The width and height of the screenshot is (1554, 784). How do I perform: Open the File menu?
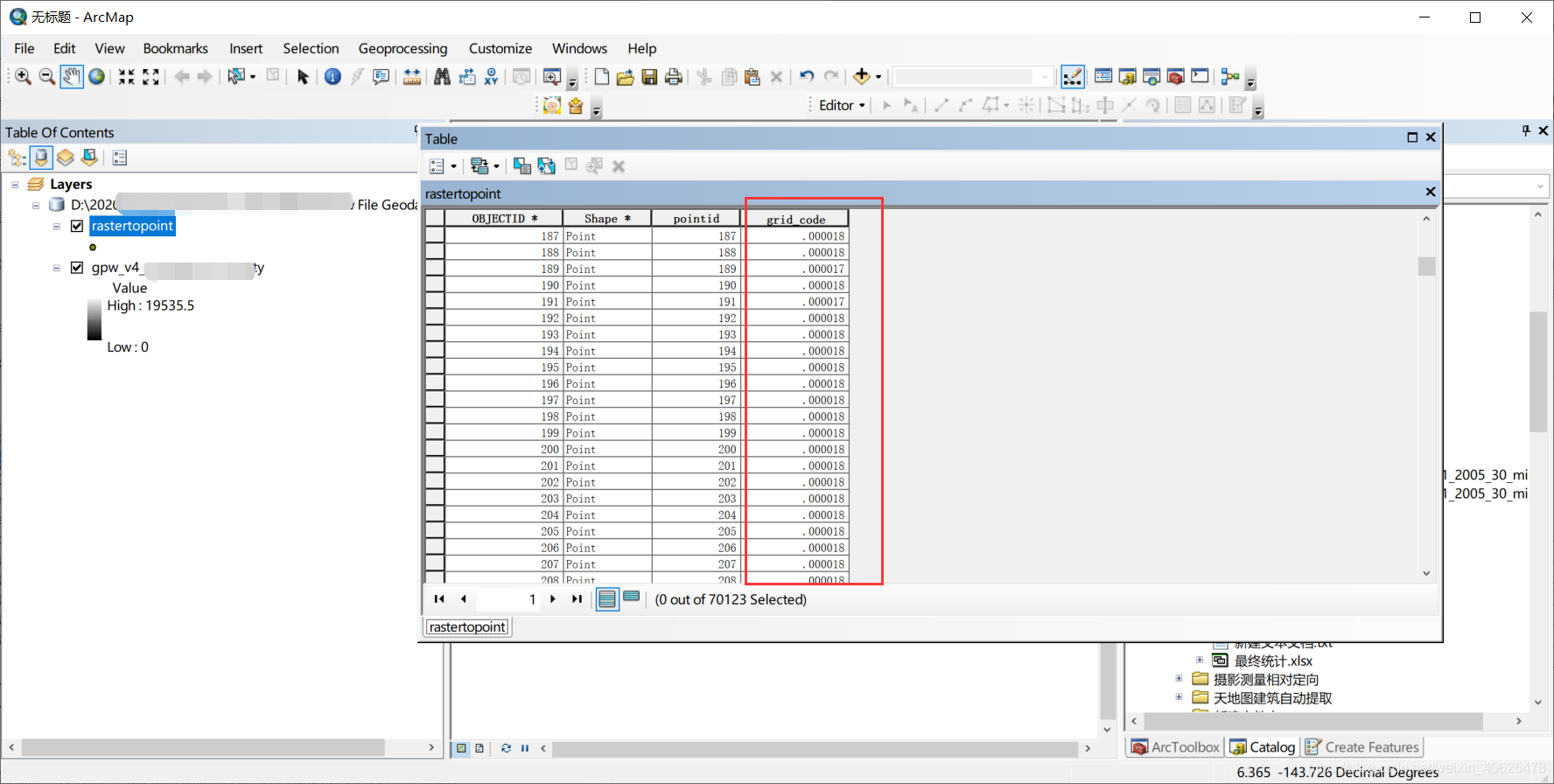pyautogui.click(x=24, y=48)
